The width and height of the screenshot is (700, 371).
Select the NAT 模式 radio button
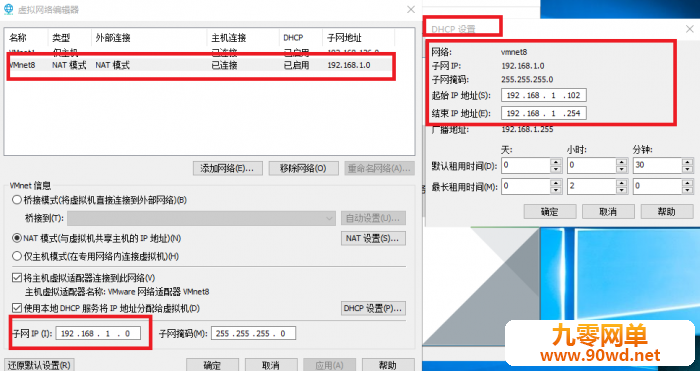17,238
